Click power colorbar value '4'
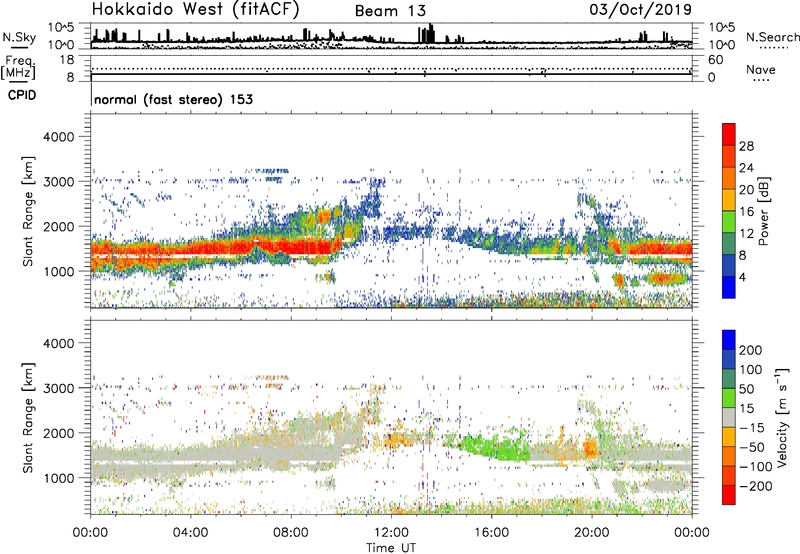The width and height of the screenshot is (800, 554). 742,277
